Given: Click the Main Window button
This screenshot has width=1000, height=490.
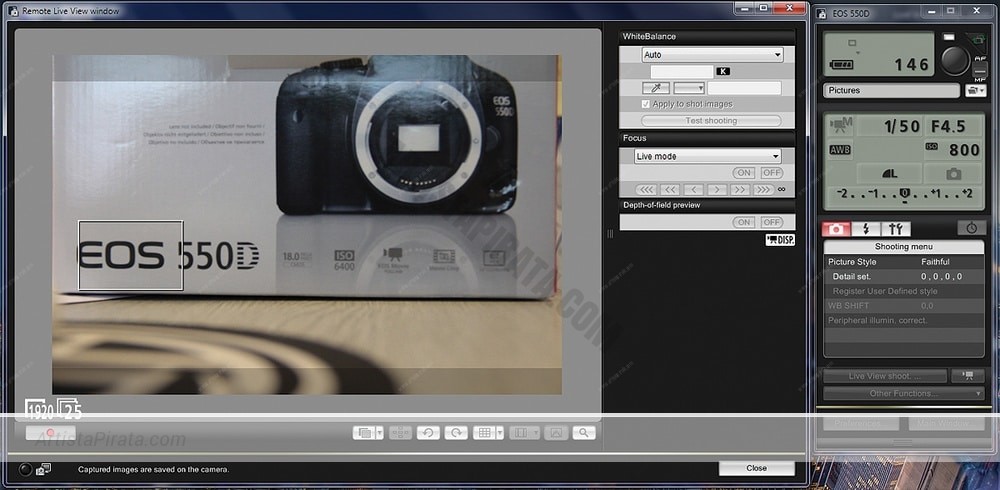Looking at the screenshot, I should point(946,423).
